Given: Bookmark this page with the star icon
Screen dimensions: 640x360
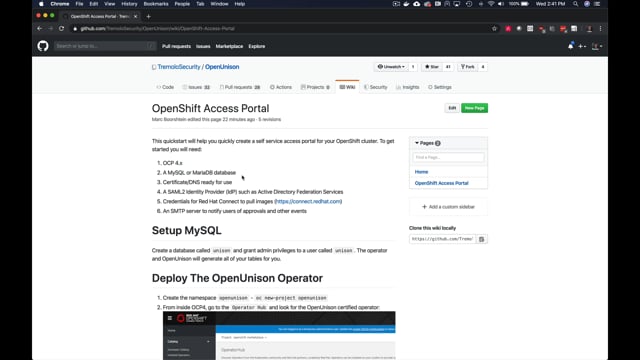Looking at the screenshot, I should 494,29.
